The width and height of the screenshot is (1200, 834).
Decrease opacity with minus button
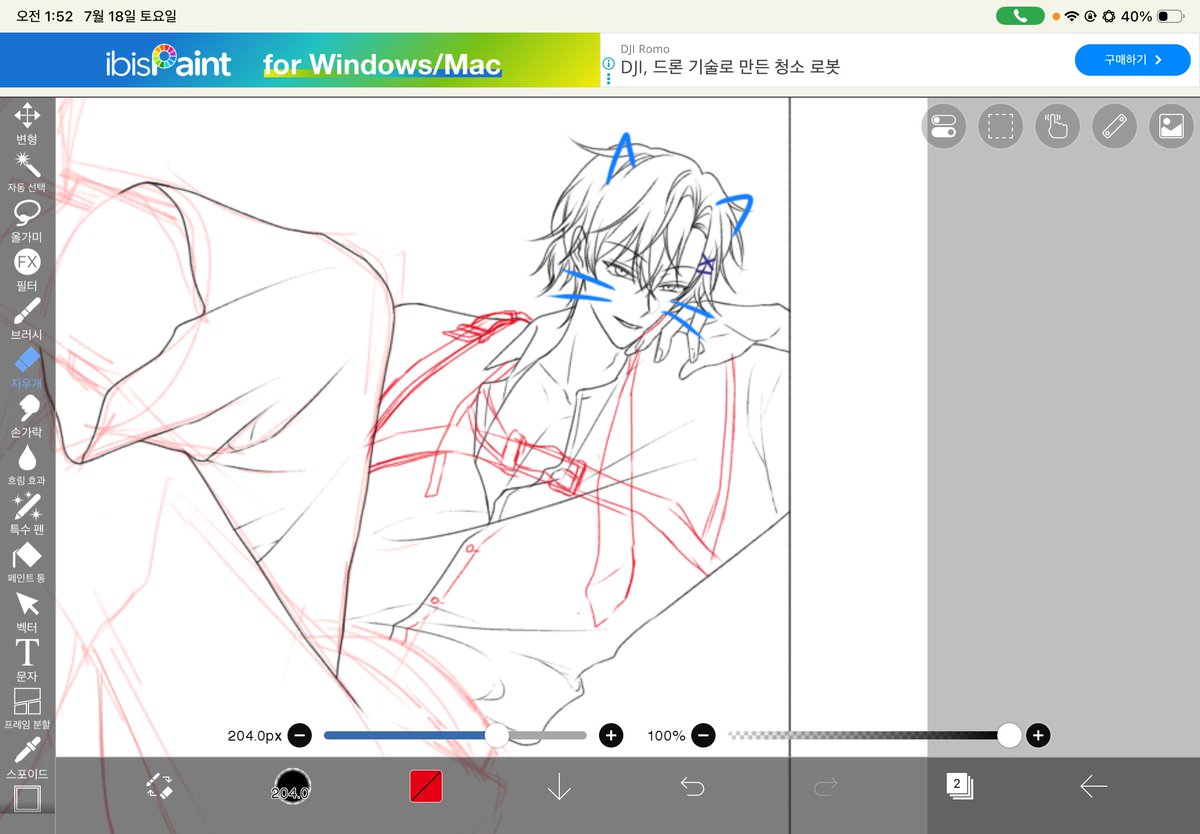click(x=703, y=736)
